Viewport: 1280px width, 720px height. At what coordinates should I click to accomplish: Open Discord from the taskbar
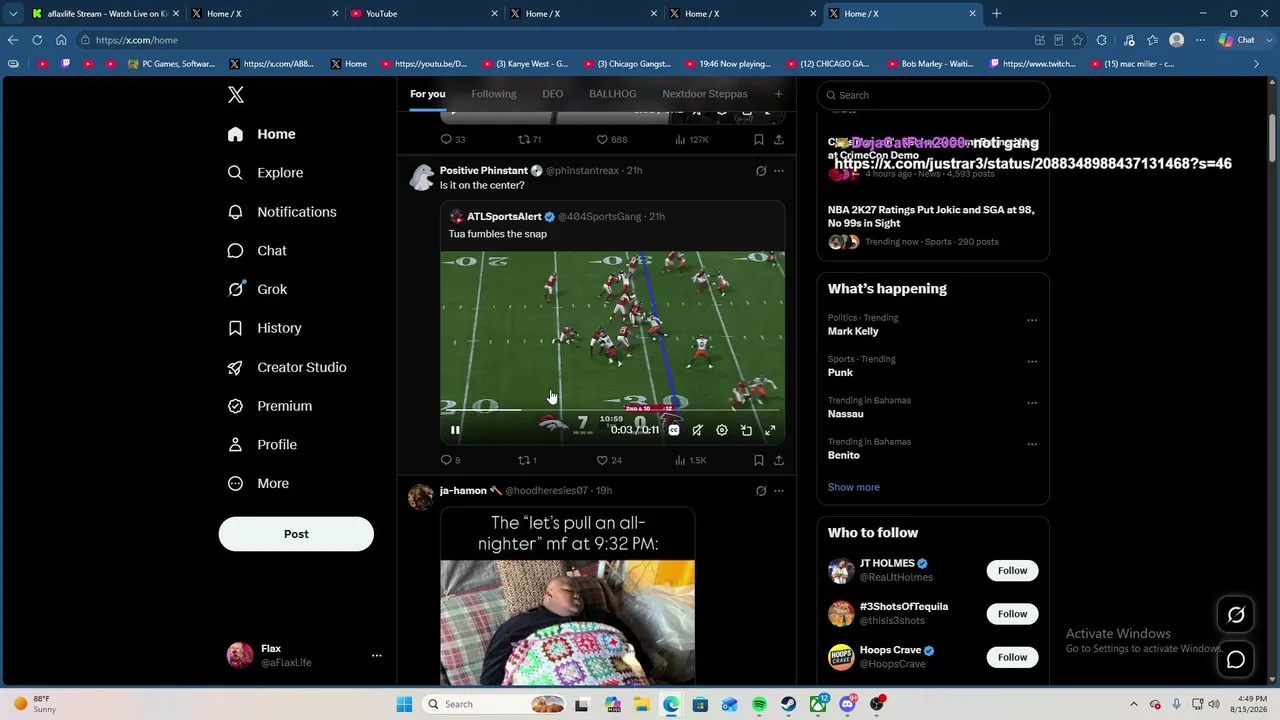[848, 704]
